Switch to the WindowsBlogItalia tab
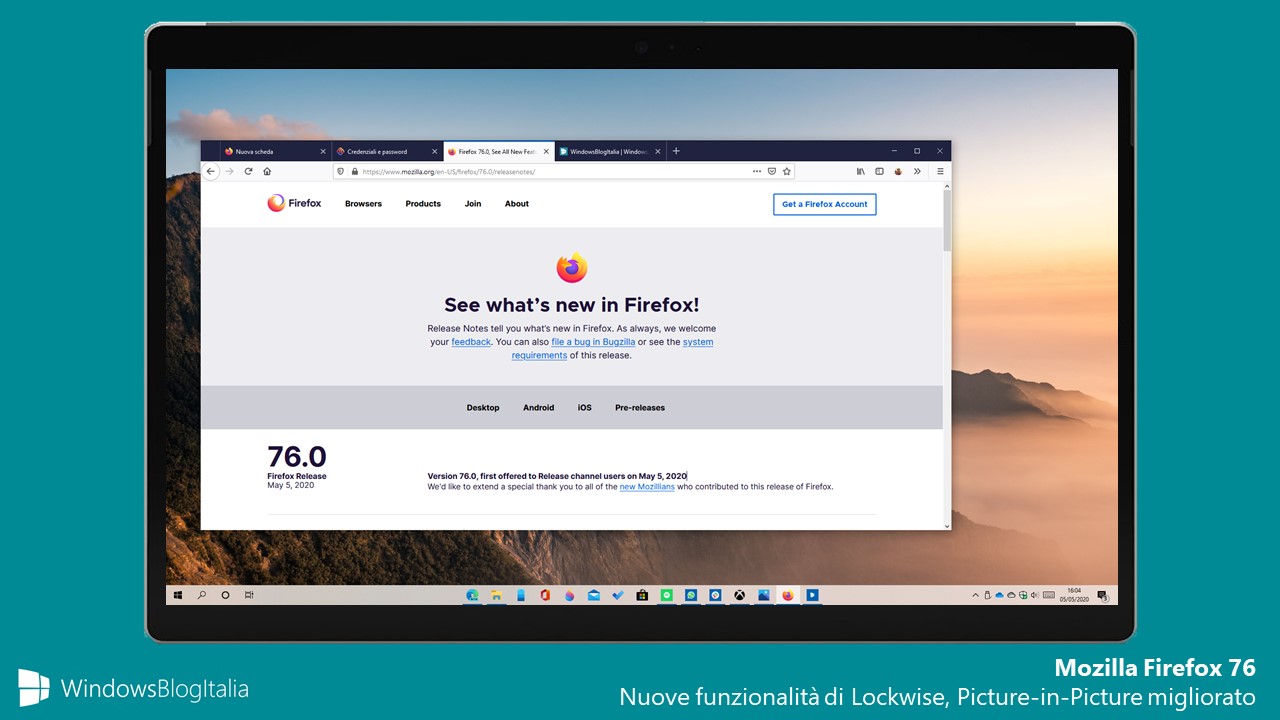Screen dimensions: 1280x720 [609, 151]
